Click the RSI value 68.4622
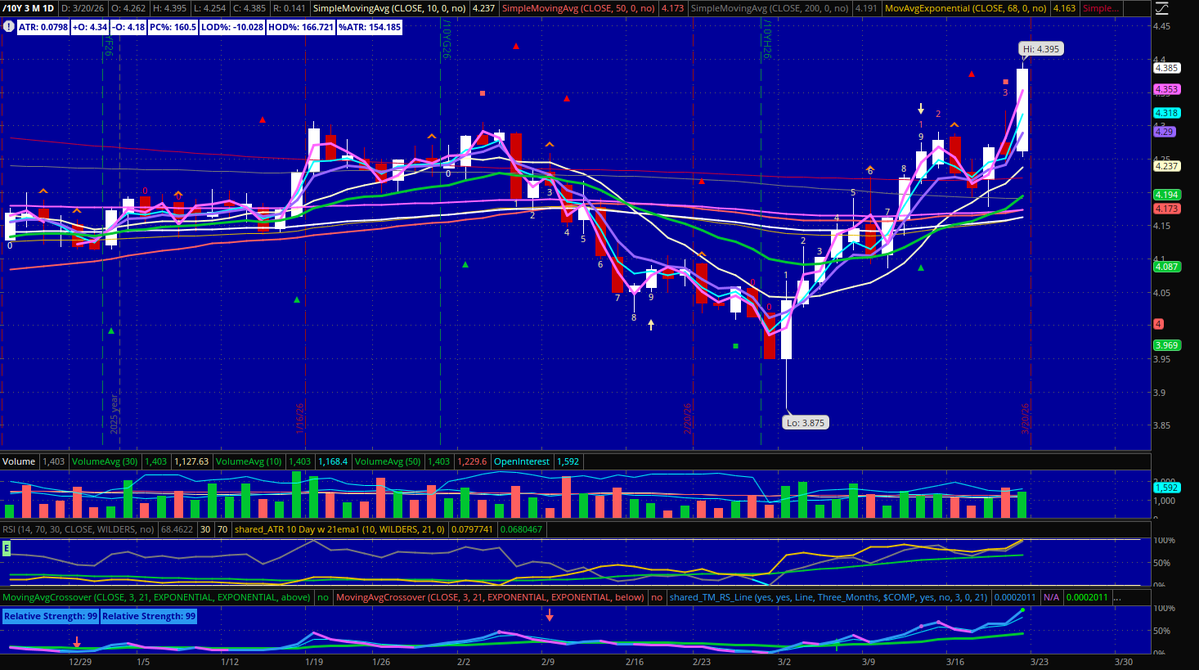 click(177, 529)
